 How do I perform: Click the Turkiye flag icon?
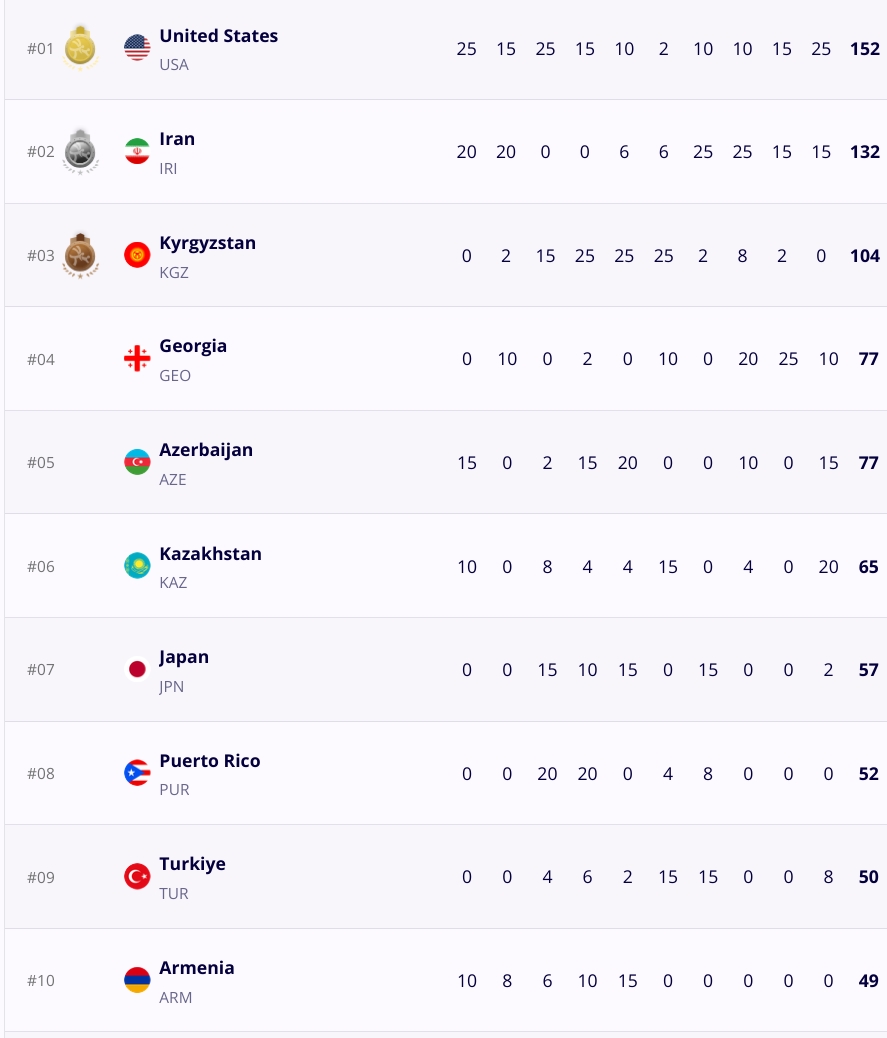(x=137, y=876)
